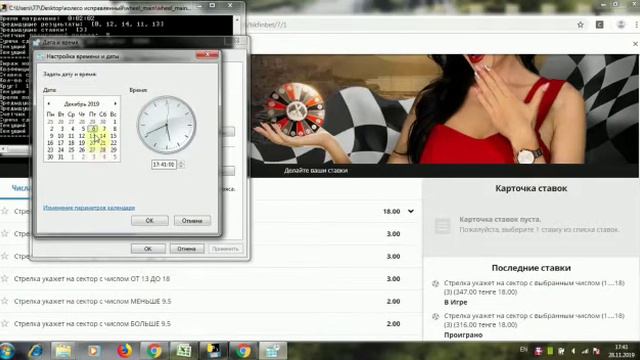
Task: Open File Explorer from the taskbar
Action: (x=63, y=351)
